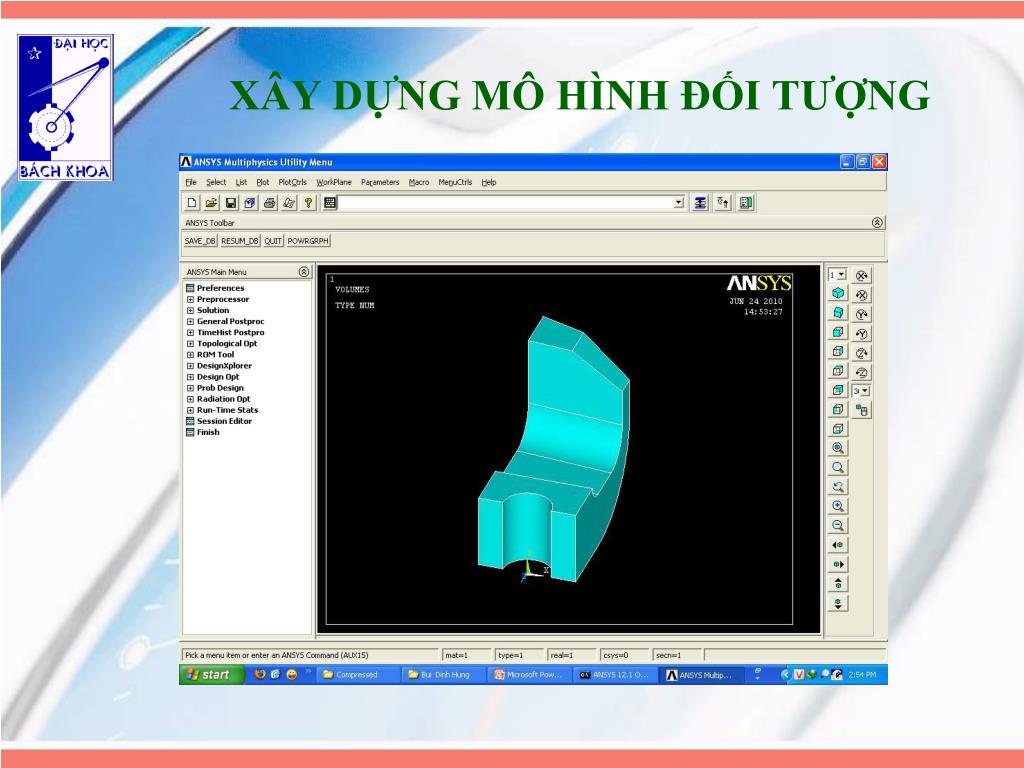Screen dimensions: 1024x768
Task: Expand the Preprocessor tree node
Action: (190, 299)
